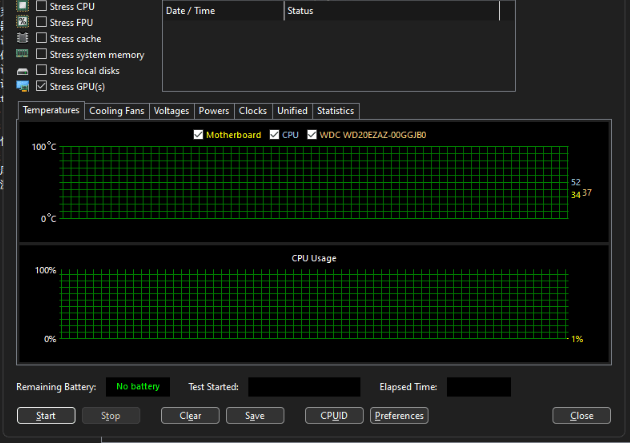Click the drive temperature value 37
630x444 pixels.
[x=587, y=193]
